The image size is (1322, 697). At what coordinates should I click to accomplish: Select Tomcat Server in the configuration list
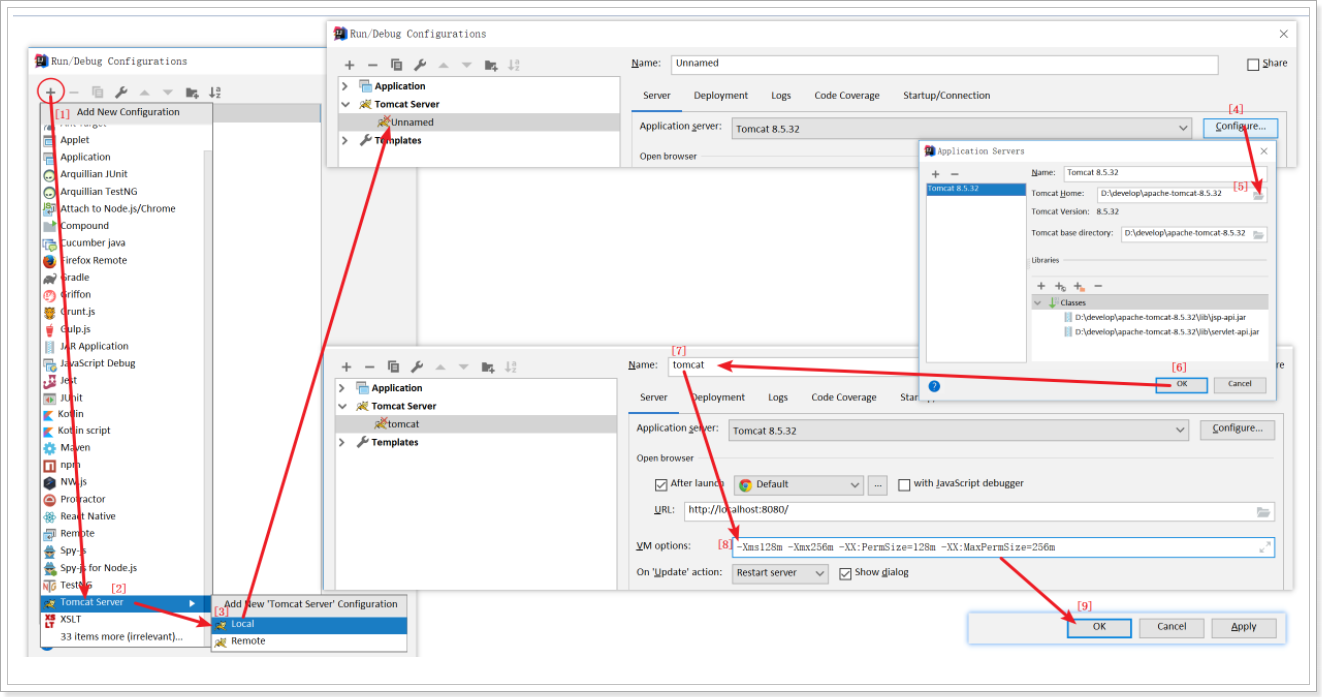(x=125, y=602)
